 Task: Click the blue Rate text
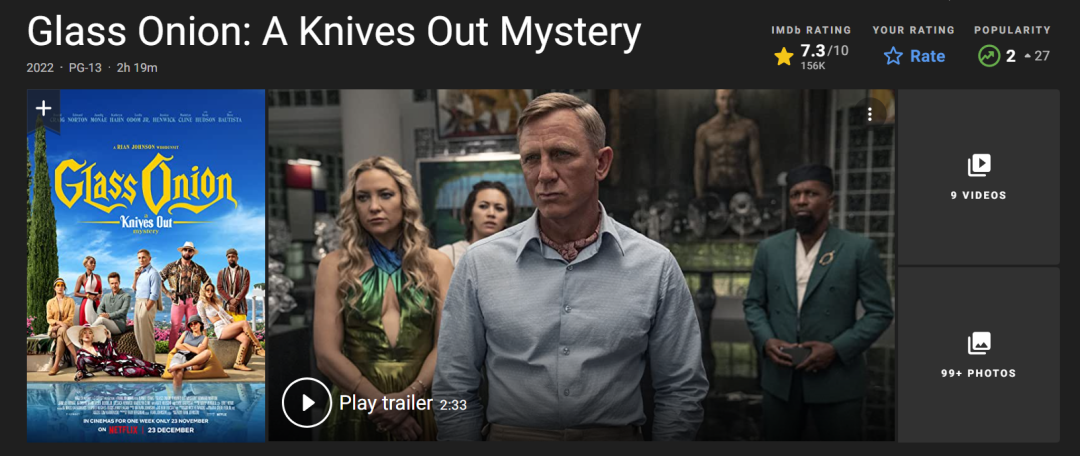click(927, 56)
